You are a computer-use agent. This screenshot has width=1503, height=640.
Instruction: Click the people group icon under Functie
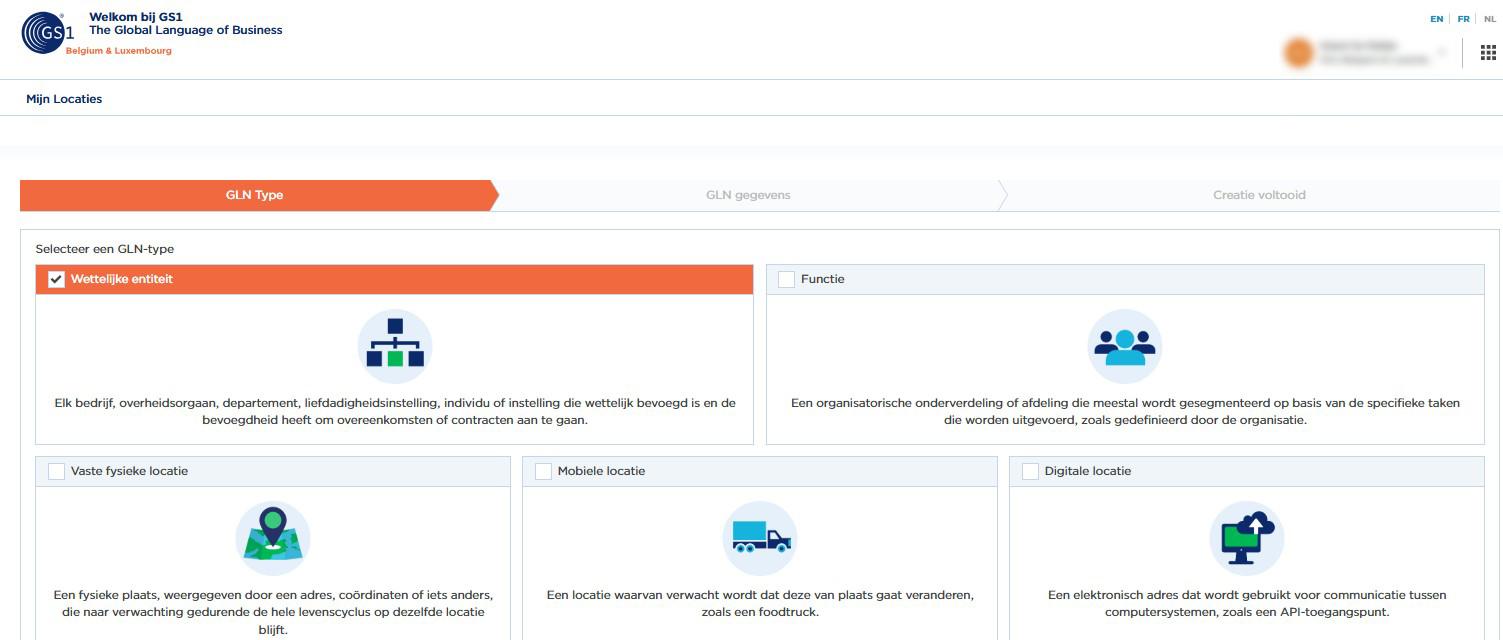coord(1124,346)
